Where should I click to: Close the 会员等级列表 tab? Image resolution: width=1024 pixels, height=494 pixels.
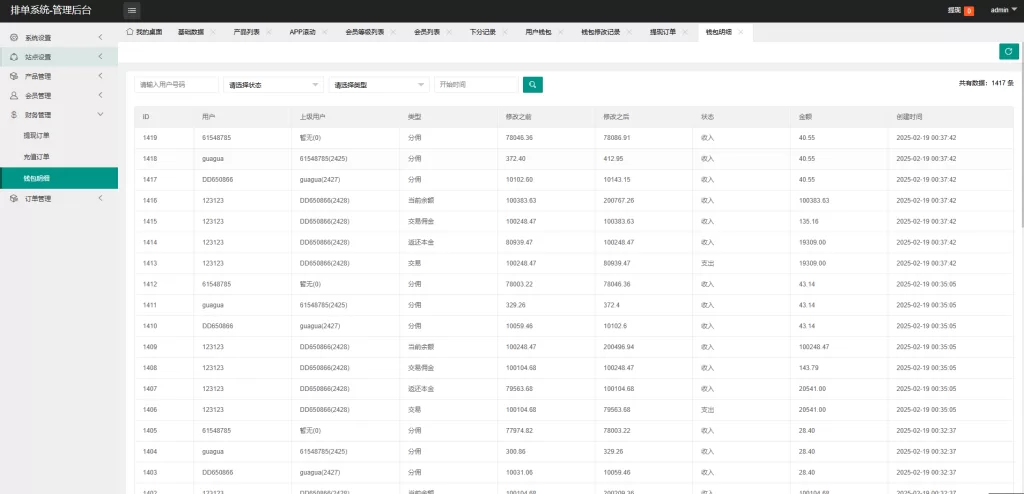[x=393, y=32]
